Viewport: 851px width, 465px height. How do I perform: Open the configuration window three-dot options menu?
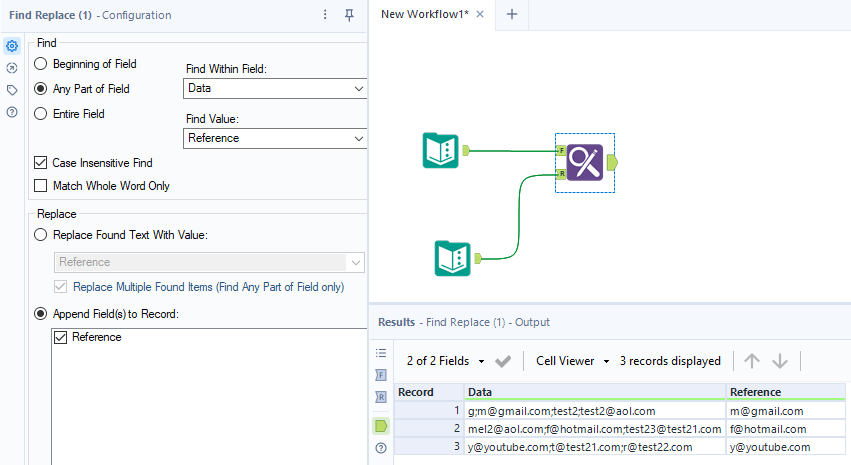coord(325,15)
